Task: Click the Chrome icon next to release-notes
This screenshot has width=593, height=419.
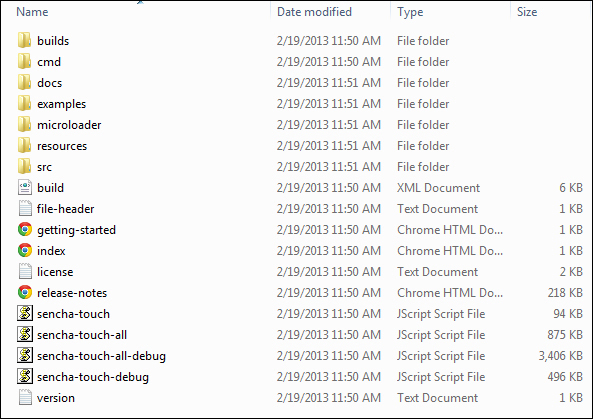Action: (25, 292)
